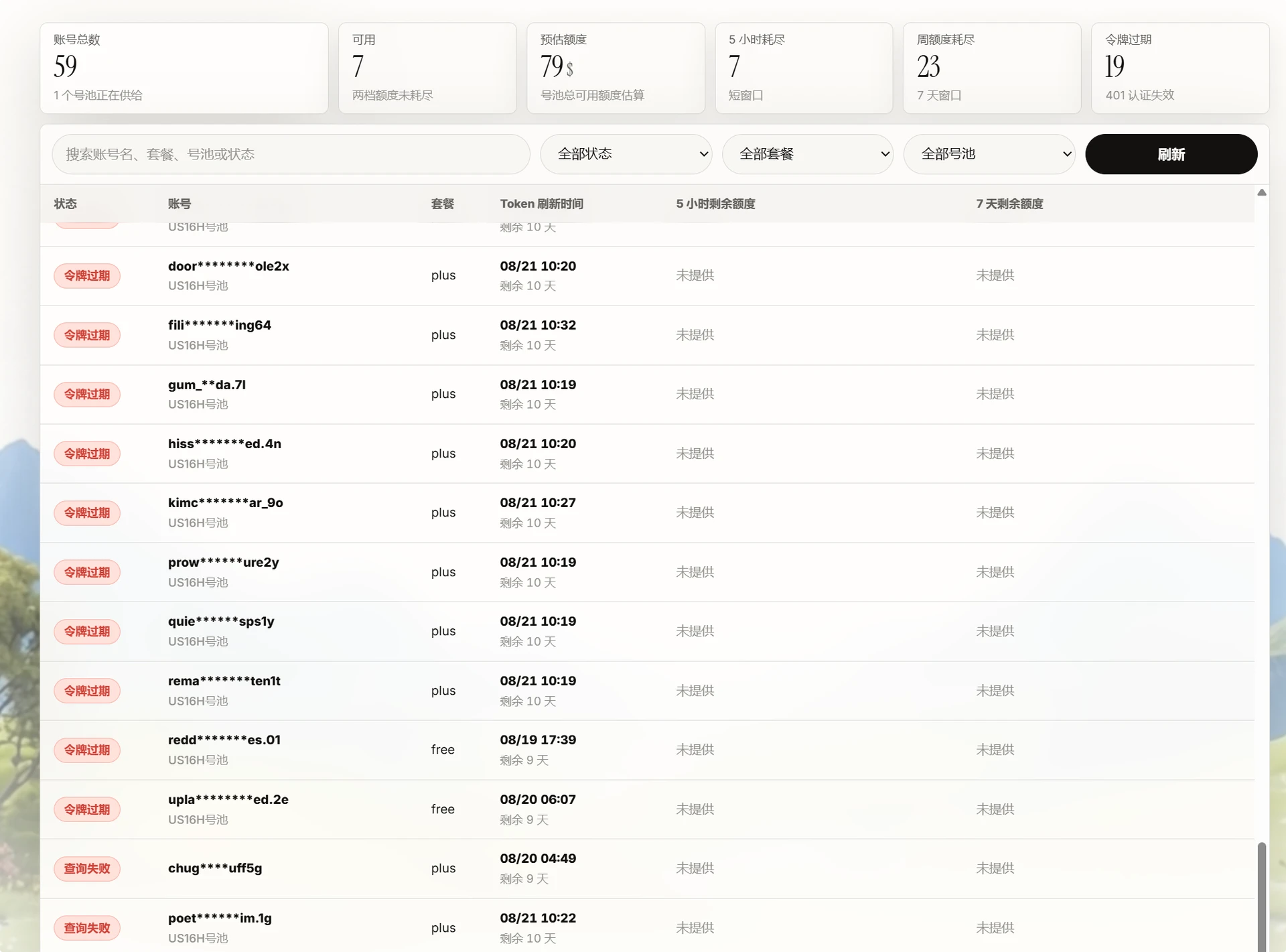The width and height of the screenshot is (1286, 952).
Task: Click refresh time 08/21 10:22
Action: click(538, 918)
